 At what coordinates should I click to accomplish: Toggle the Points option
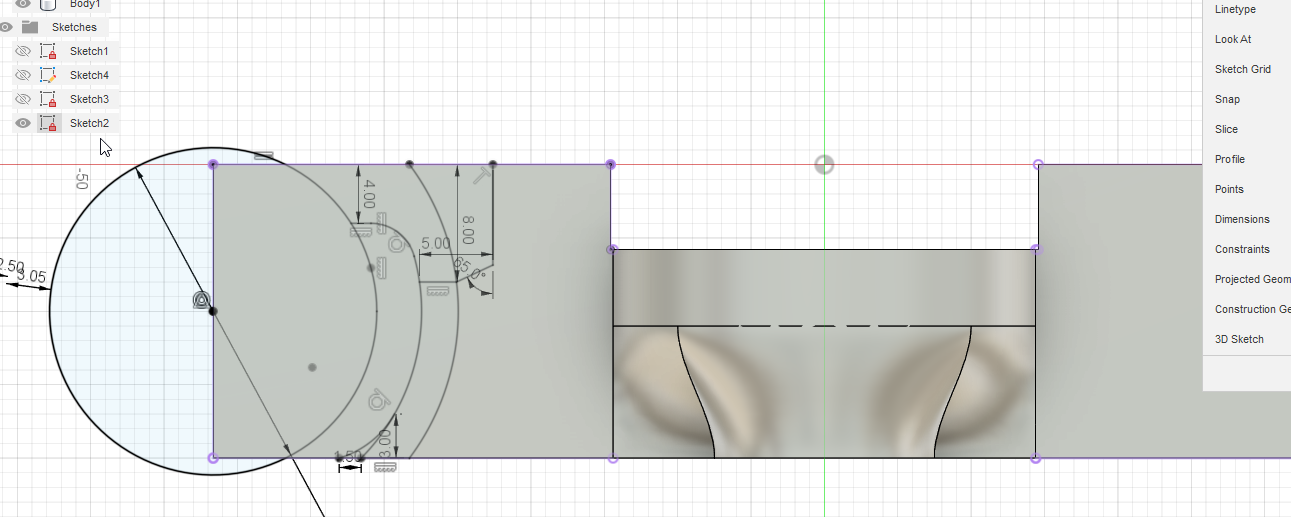tap(1229, 189)
